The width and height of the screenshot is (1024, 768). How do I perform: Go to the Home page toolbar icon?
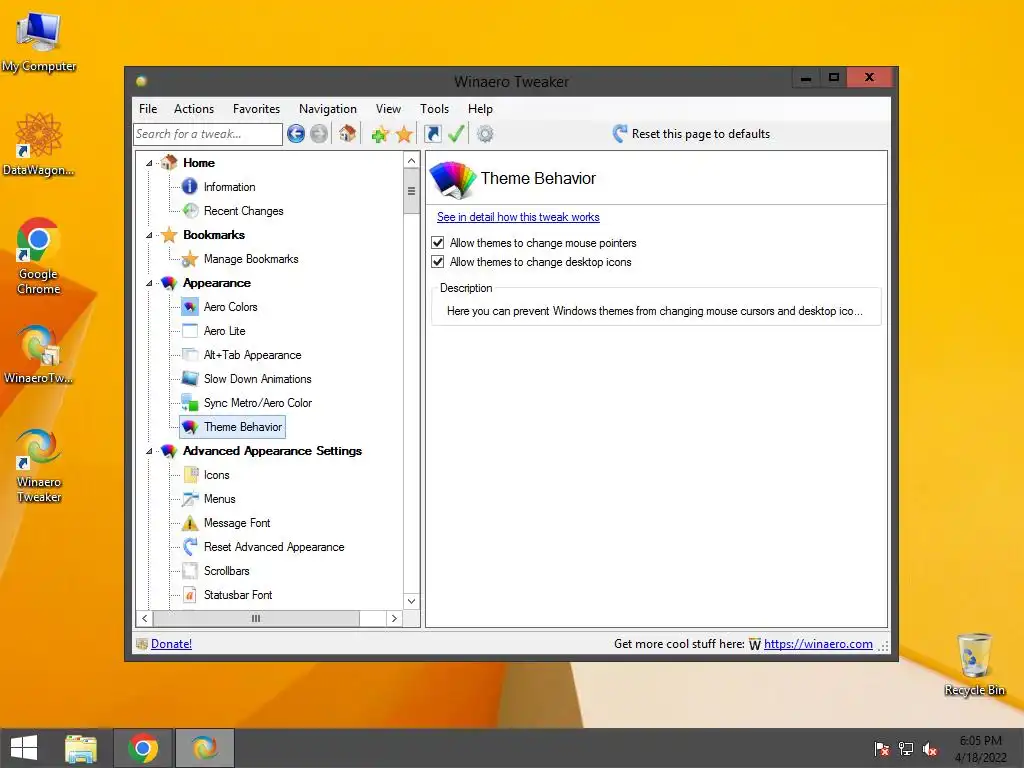point(347,134)
